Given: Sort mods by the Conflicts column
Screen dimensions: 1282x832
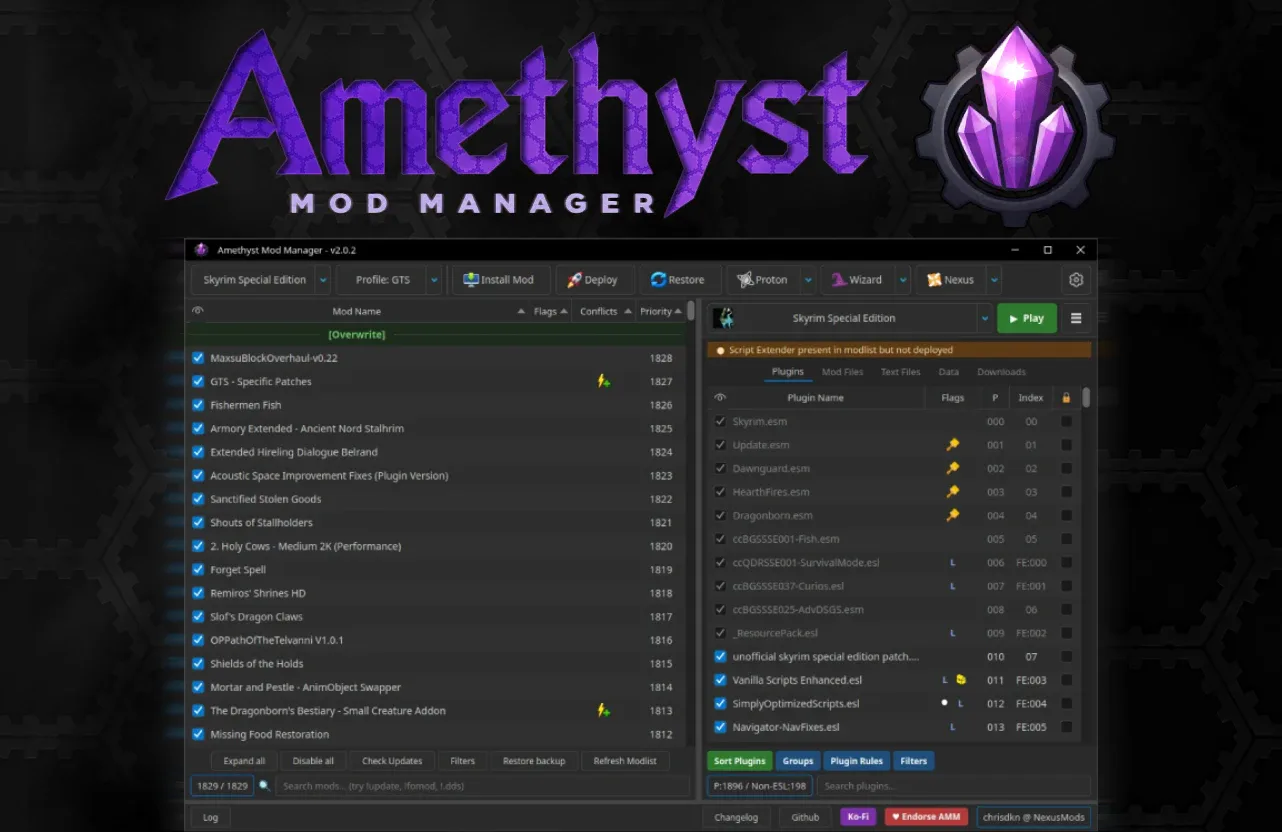Looking at the screenshot, I should tap(603, 311).
